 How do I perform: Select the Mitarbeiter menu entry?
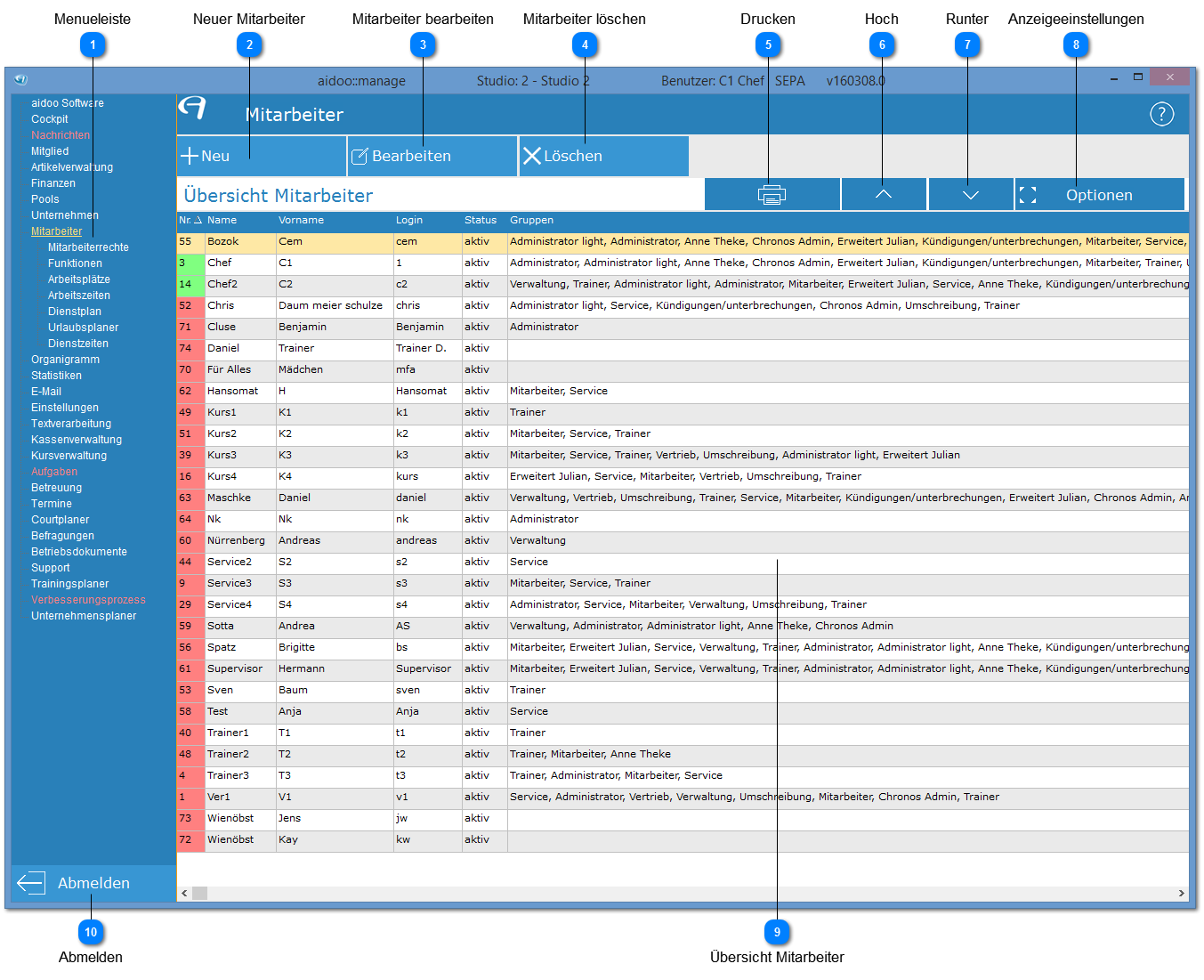(x=56, y=231)
